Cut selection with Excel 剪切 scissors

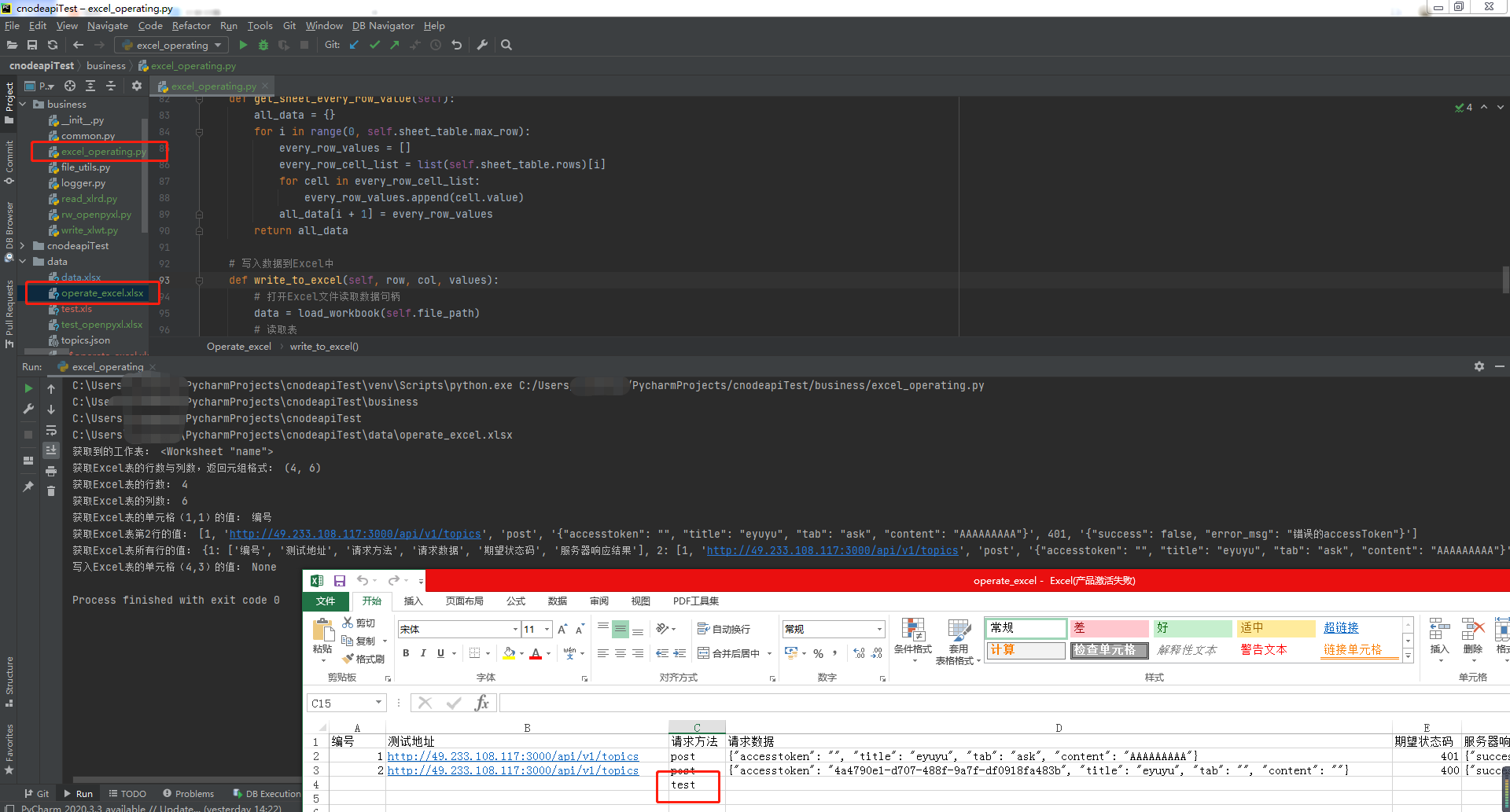359,623
